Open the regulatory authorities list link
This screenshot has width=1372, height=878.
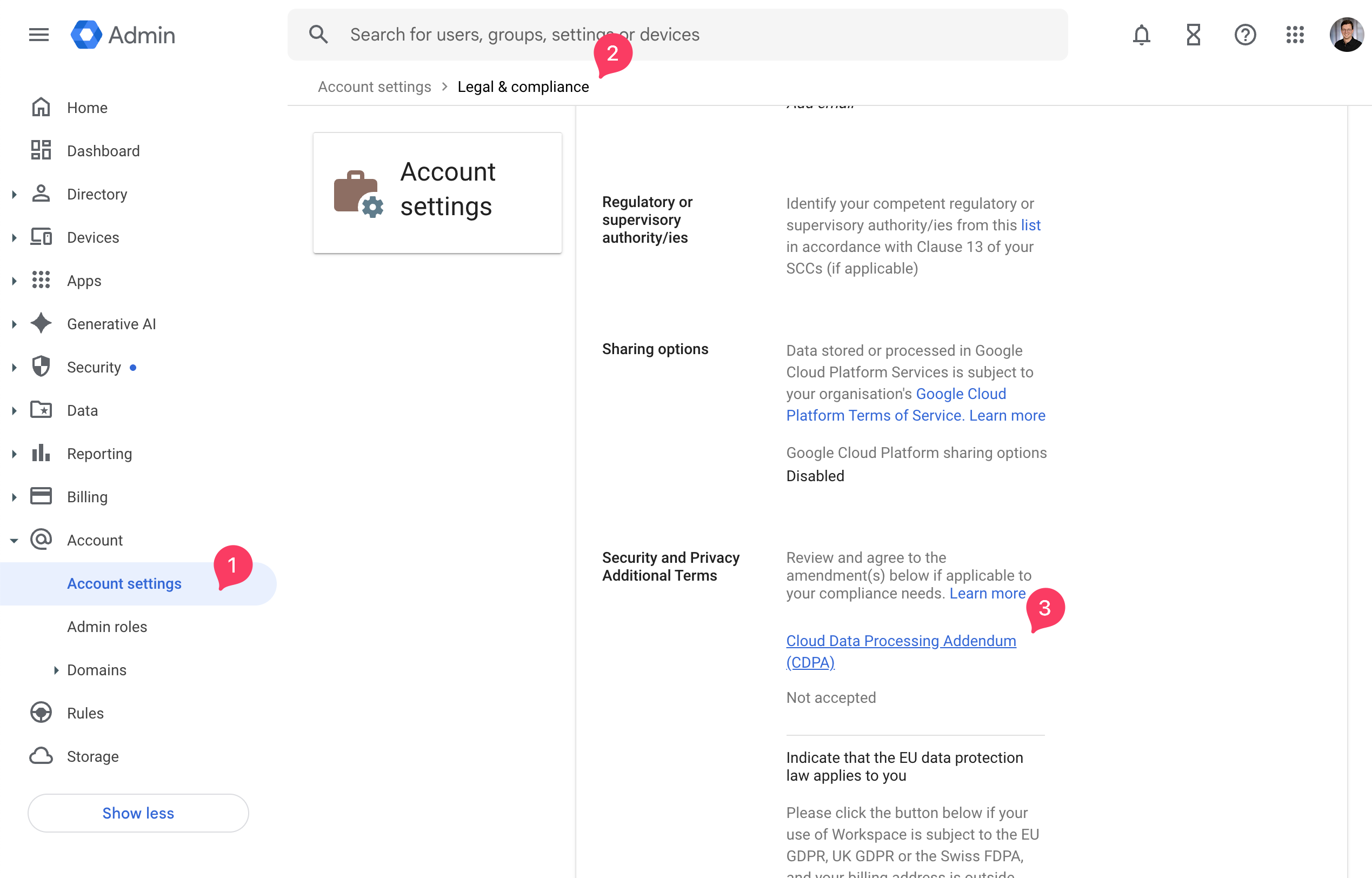pos(1030,225)
